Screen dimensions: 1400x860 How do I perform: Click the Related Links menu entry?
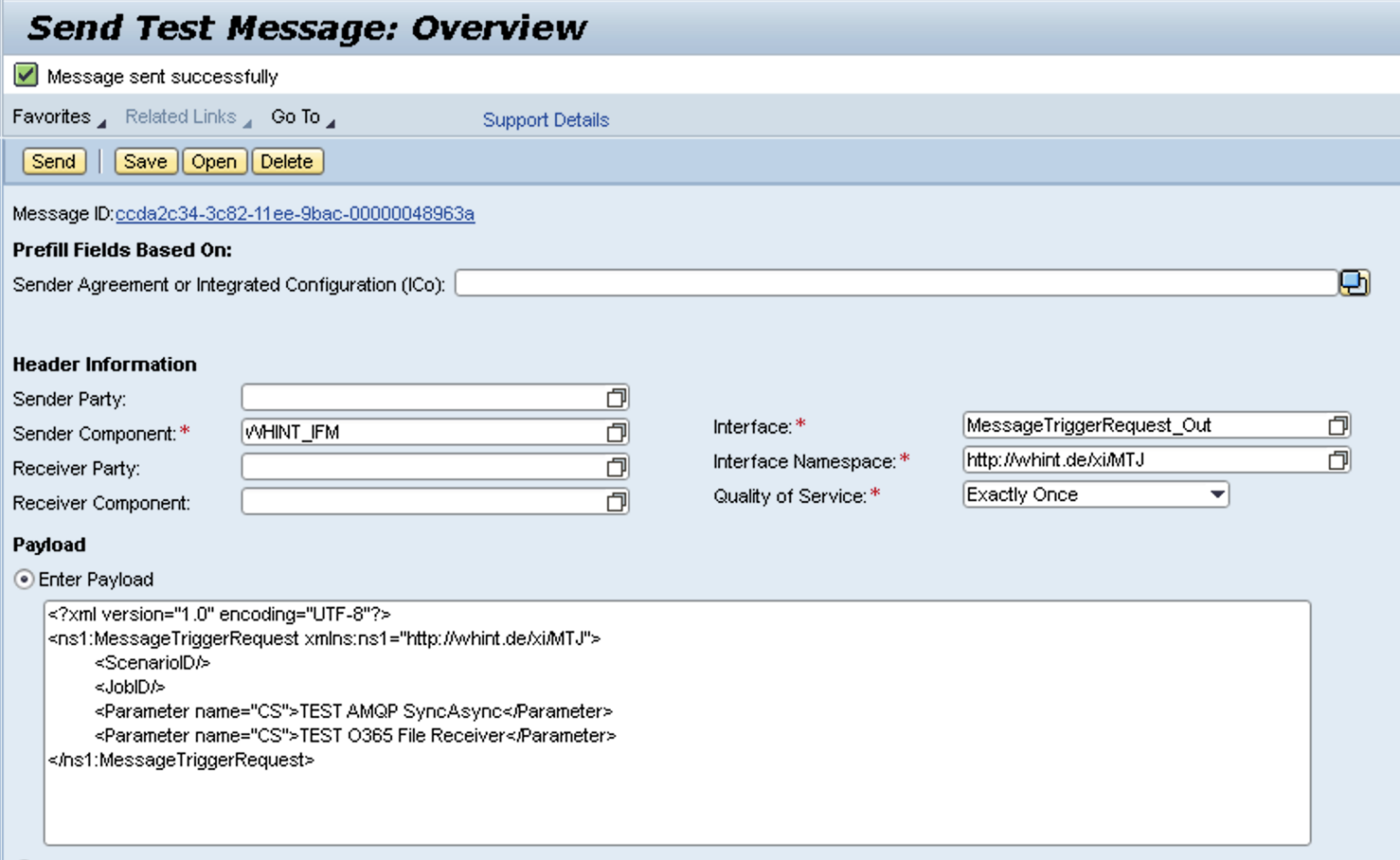pyautogui.click(x=180, y=117)
